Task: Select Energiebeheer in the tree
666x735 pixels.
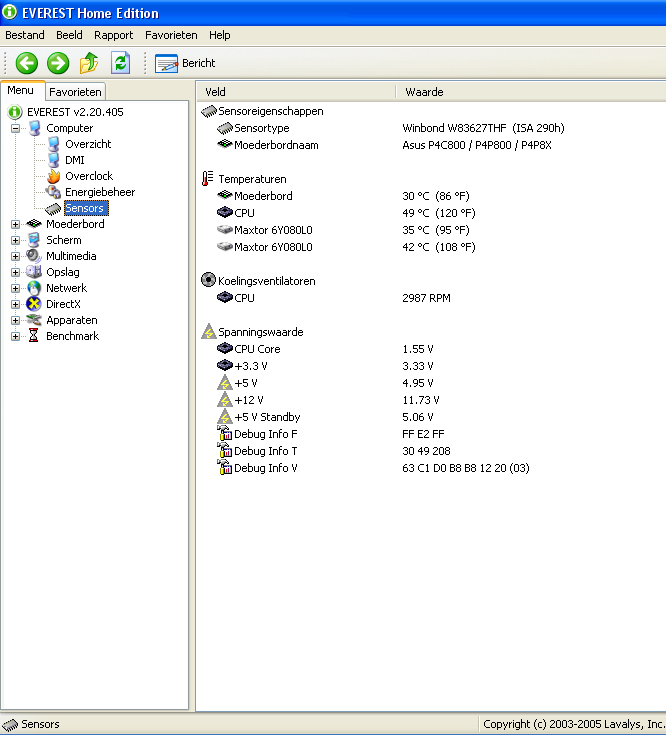Action: pyautogui.click(x=100, y=192)
